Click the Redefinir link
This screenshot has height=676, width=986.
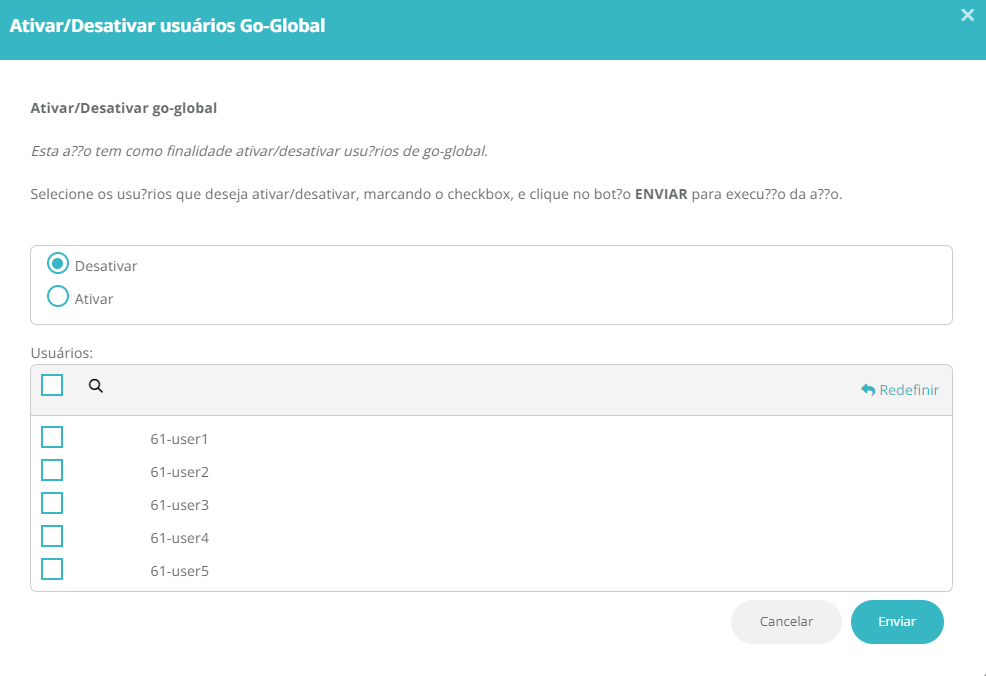[x=900, y=390]
